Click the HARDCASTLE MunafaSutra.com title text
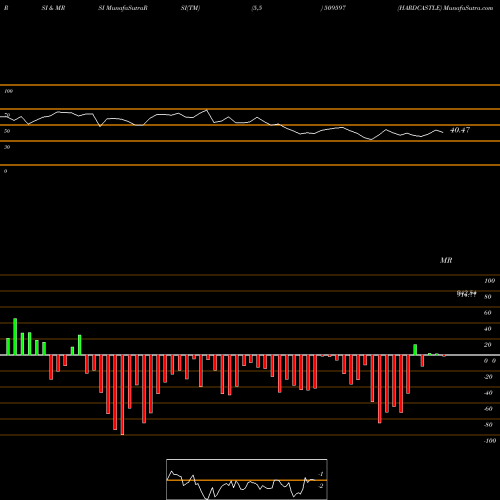500x500 pixels. coord(445,8)
